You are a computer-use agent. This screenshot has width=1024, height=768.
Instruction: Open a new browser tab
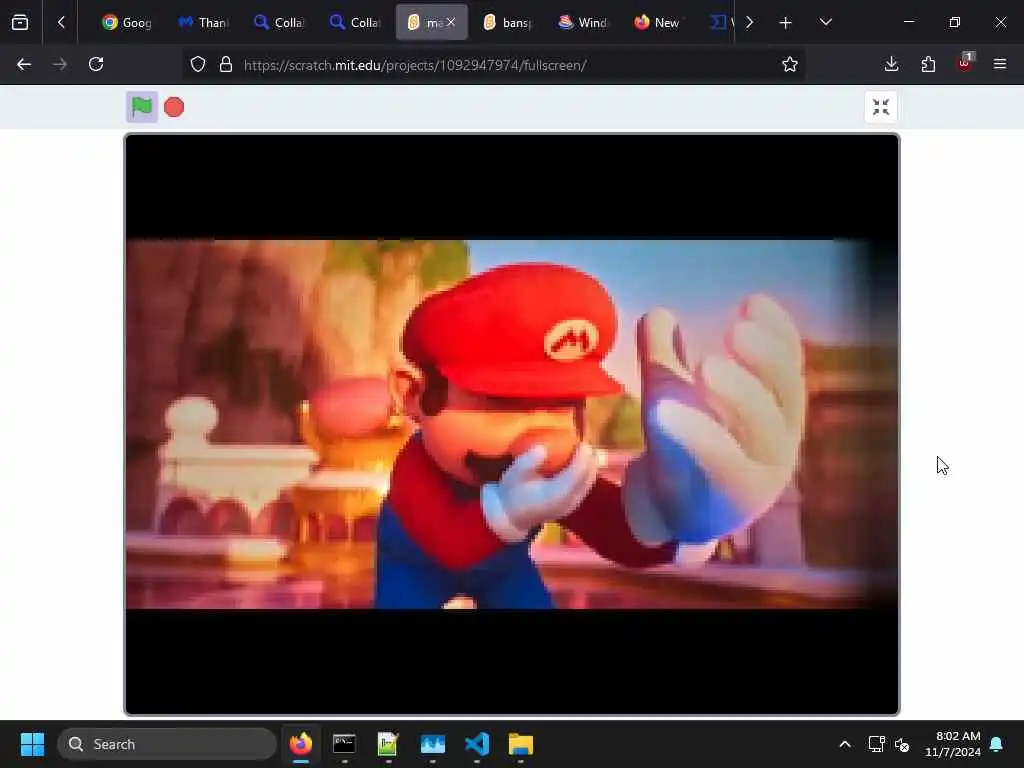pos(786,23)
